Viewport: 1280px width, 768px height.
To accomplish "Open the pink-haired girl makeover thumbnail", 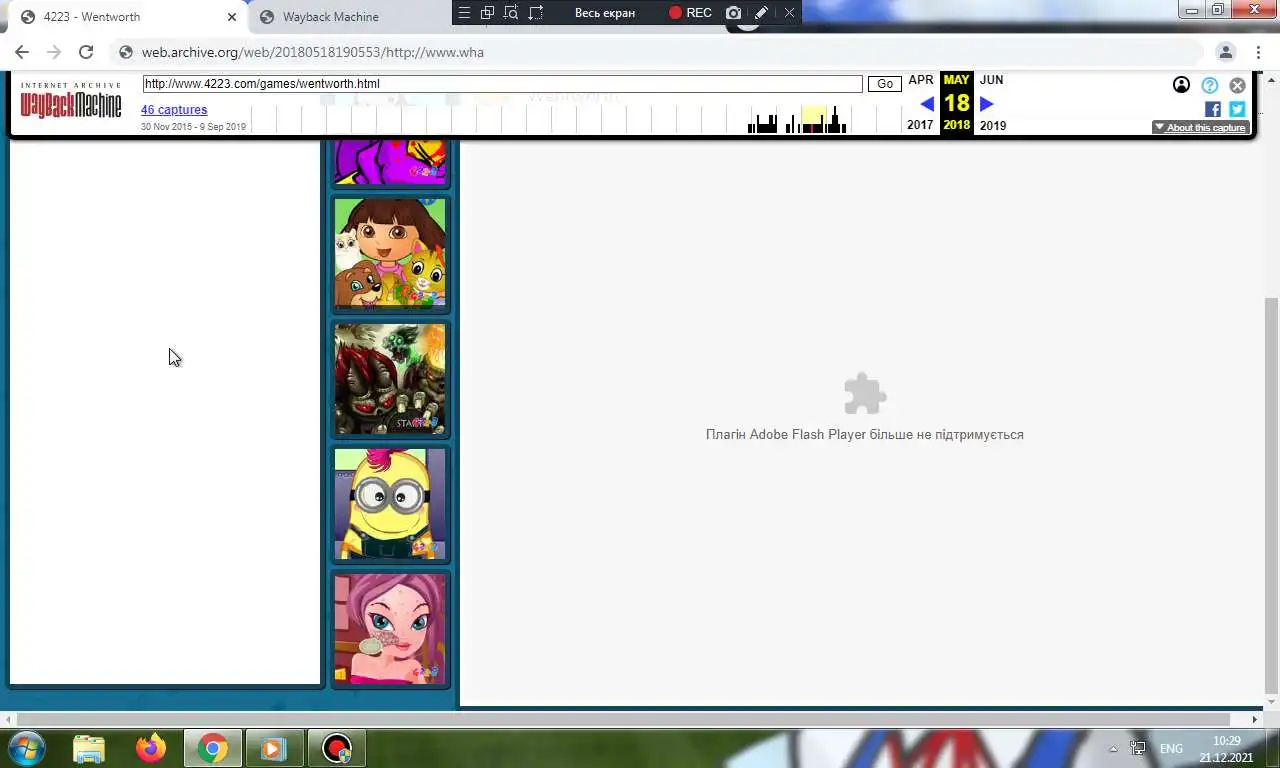I will [x=390, y=628].
